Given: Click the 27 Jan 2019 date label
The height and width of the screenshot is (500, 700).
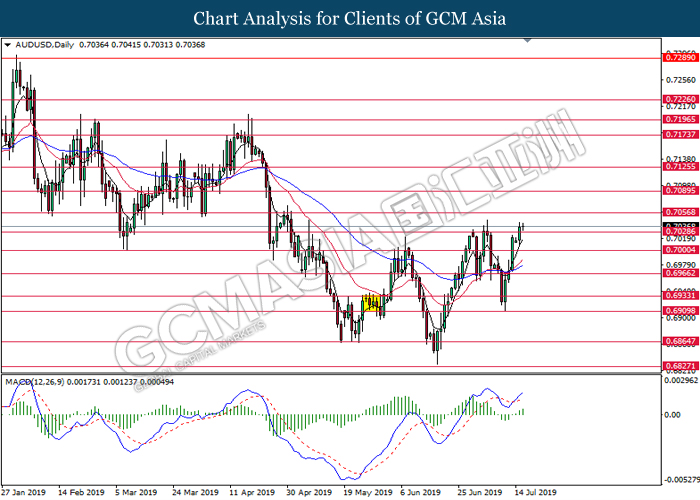Looking at the screenshot, I should tap(25, 493).
